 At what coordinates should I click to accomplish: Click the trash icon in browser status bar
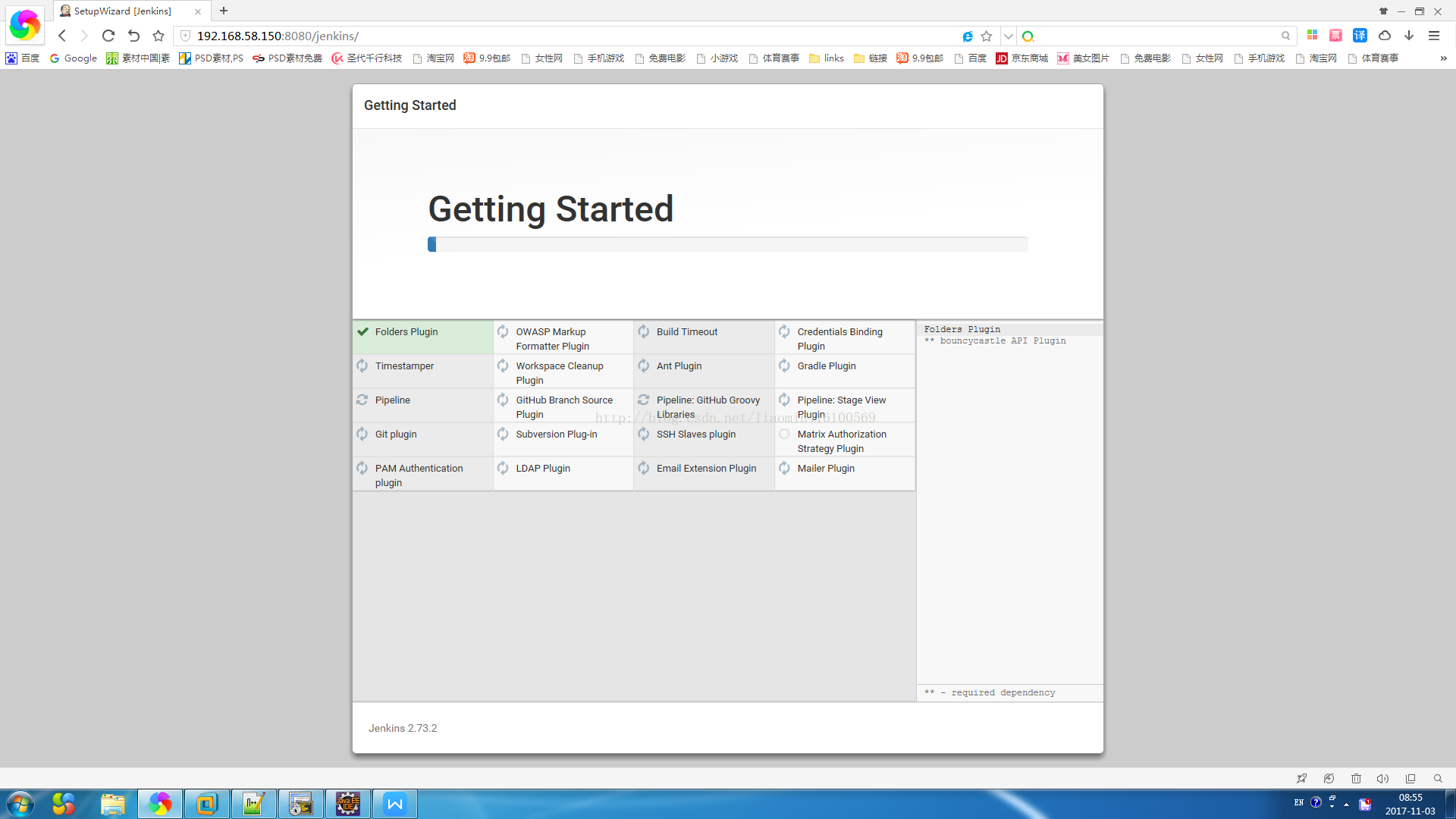(1356, 779)
